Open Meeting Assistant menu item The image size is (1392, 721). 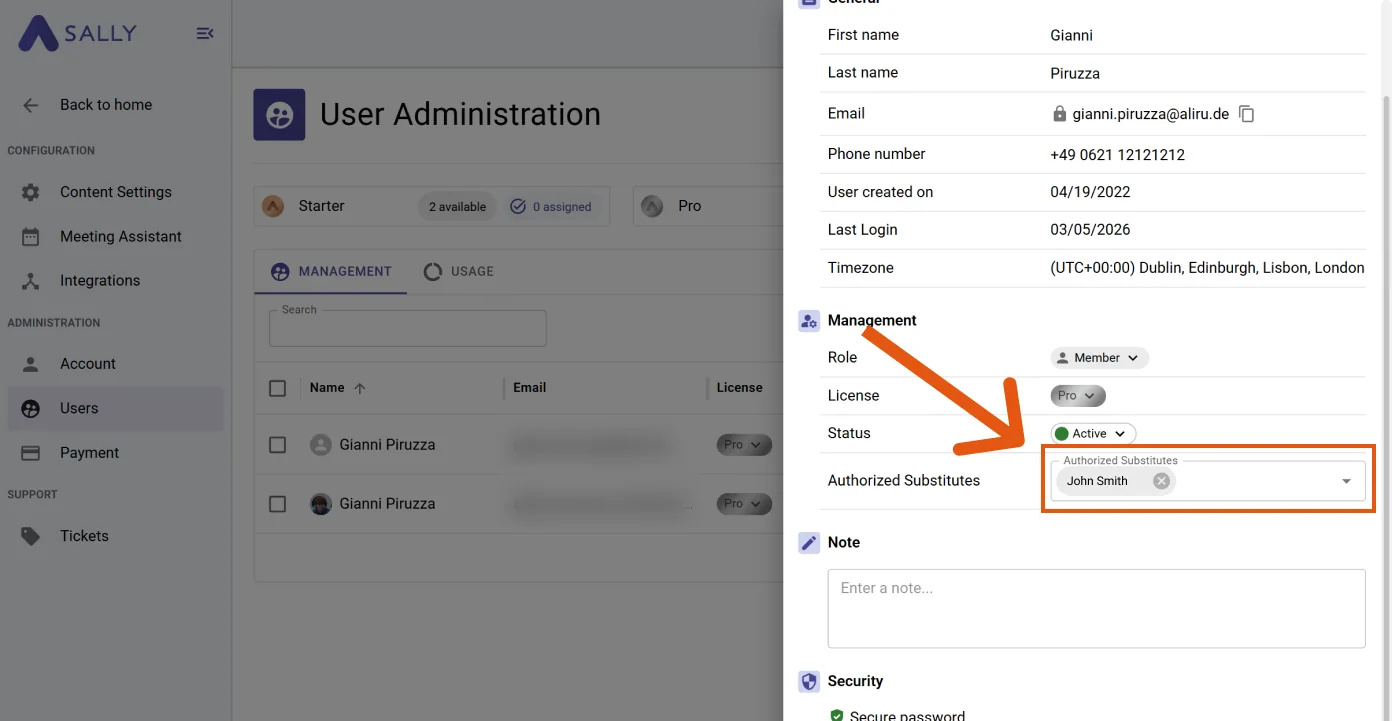tap(116, 237)
